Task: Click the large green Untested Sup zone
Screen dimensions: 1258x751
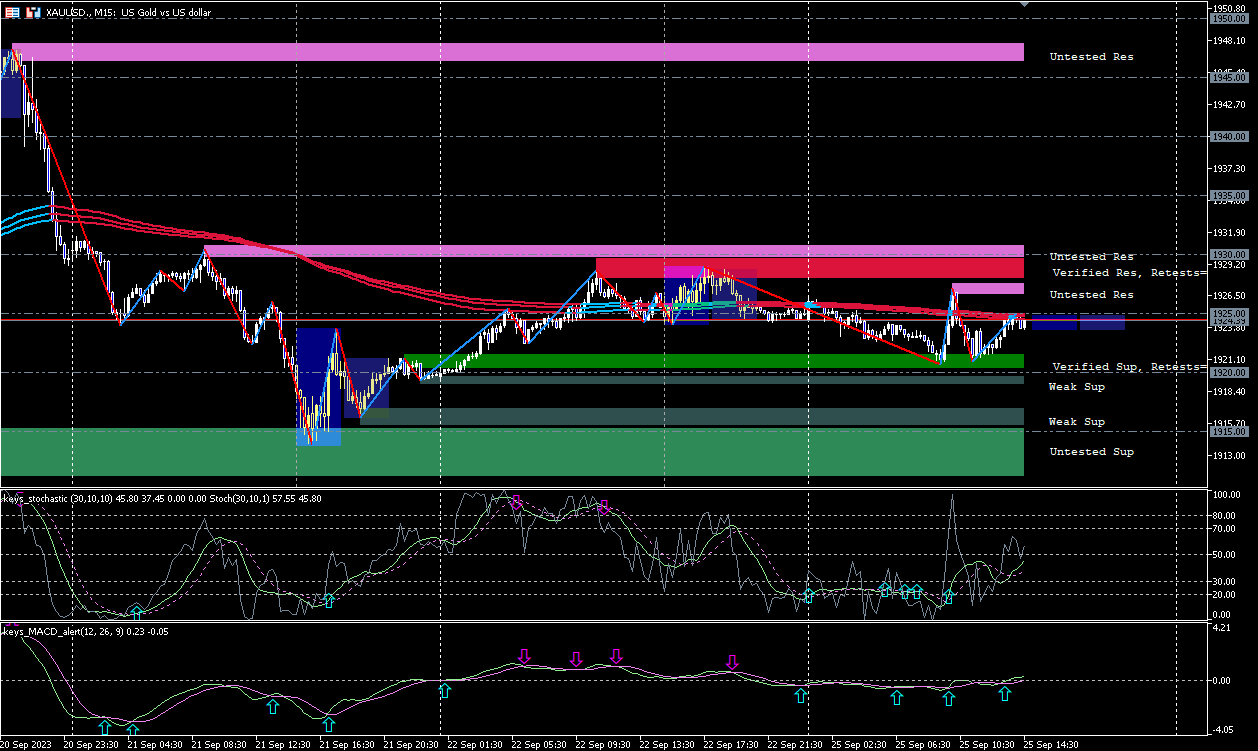Action: pos(512,452)
